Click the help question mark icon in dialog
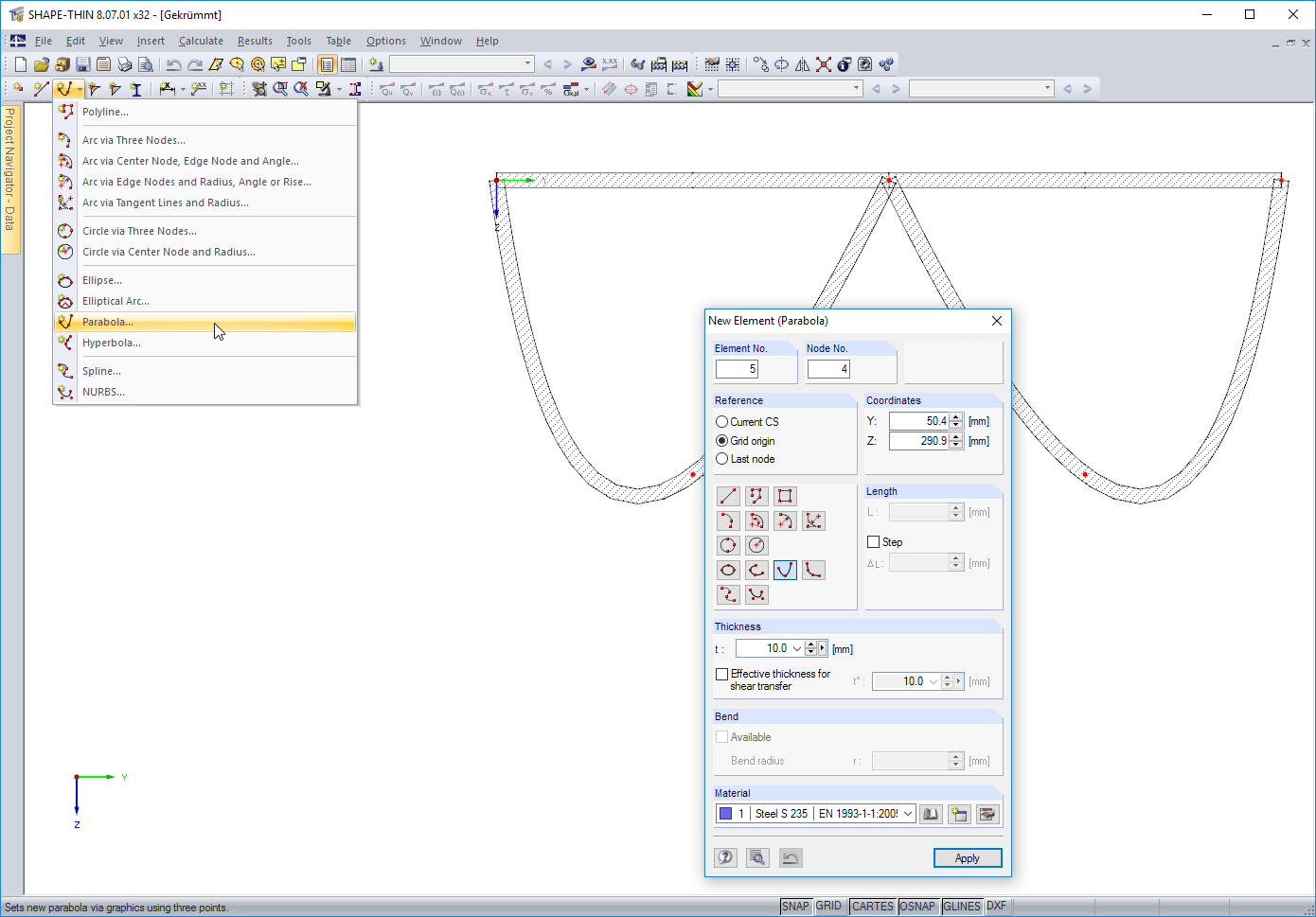This screenshot has height=917, width=1316. tap(725, 857)
